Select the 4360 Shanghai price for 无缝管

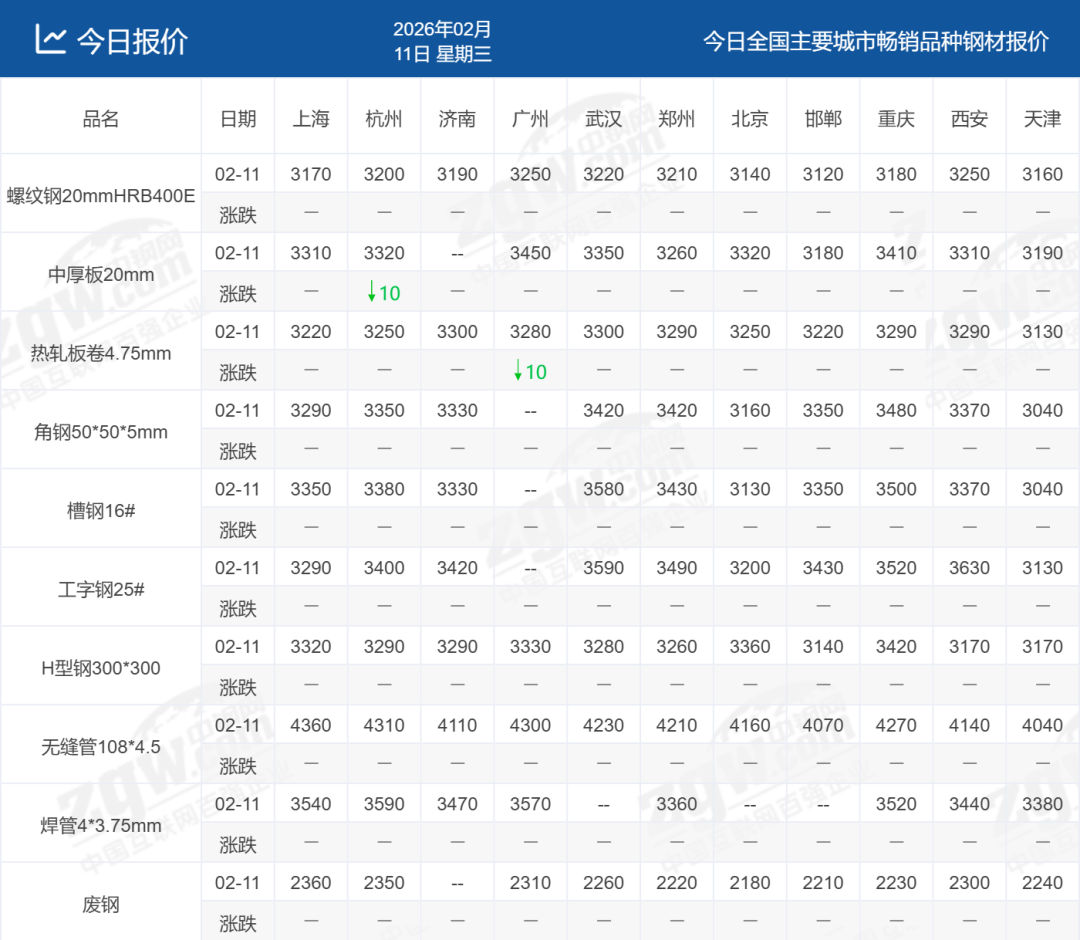click(310, 726)
